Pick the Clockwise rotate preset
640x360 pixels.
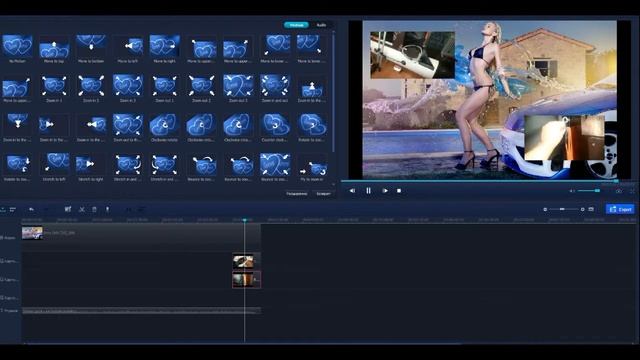point(164,125)
